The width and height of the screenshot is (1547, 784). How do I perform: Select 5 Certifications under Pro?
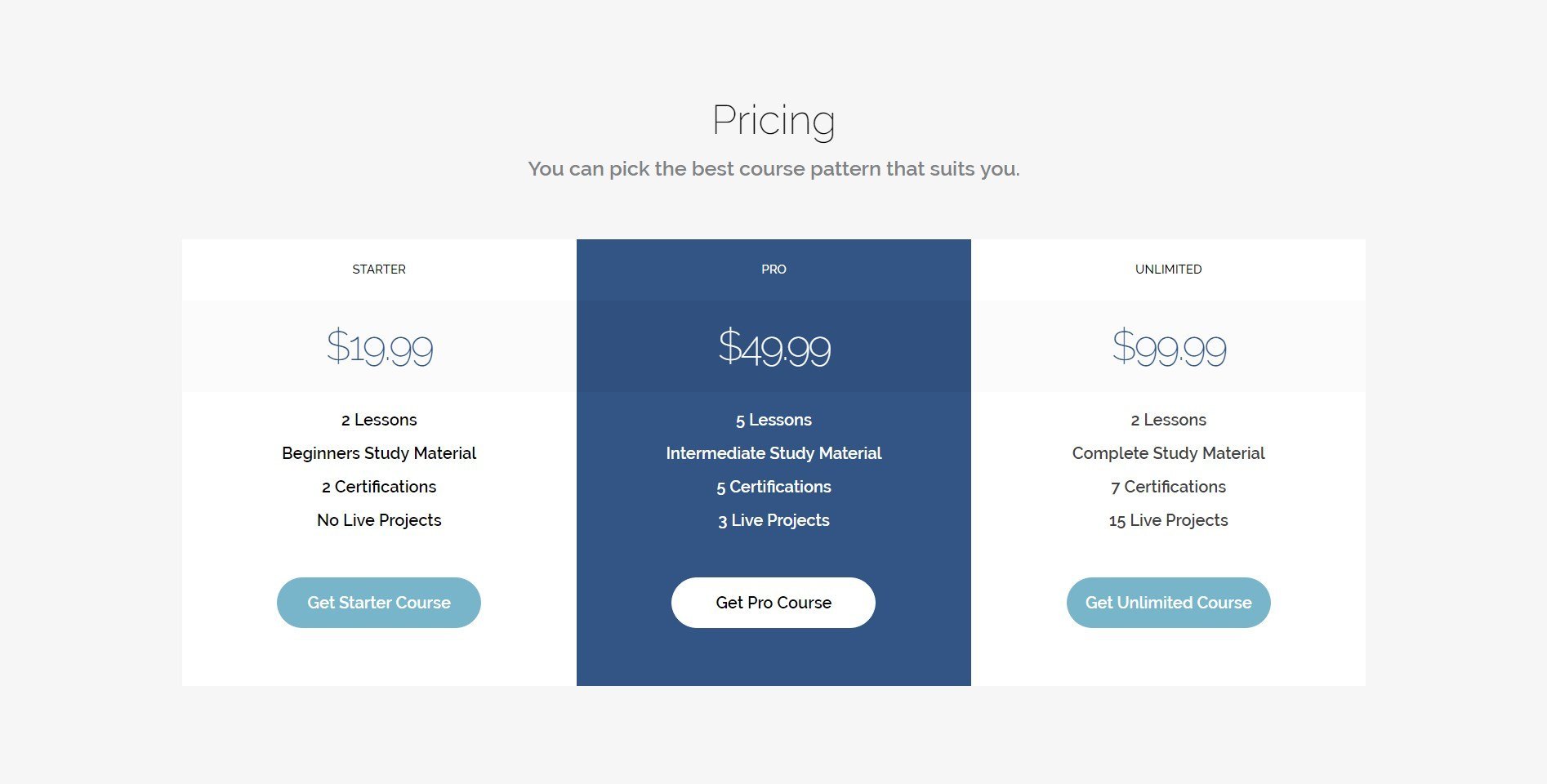pyautogui.click(x=773, y=487)
